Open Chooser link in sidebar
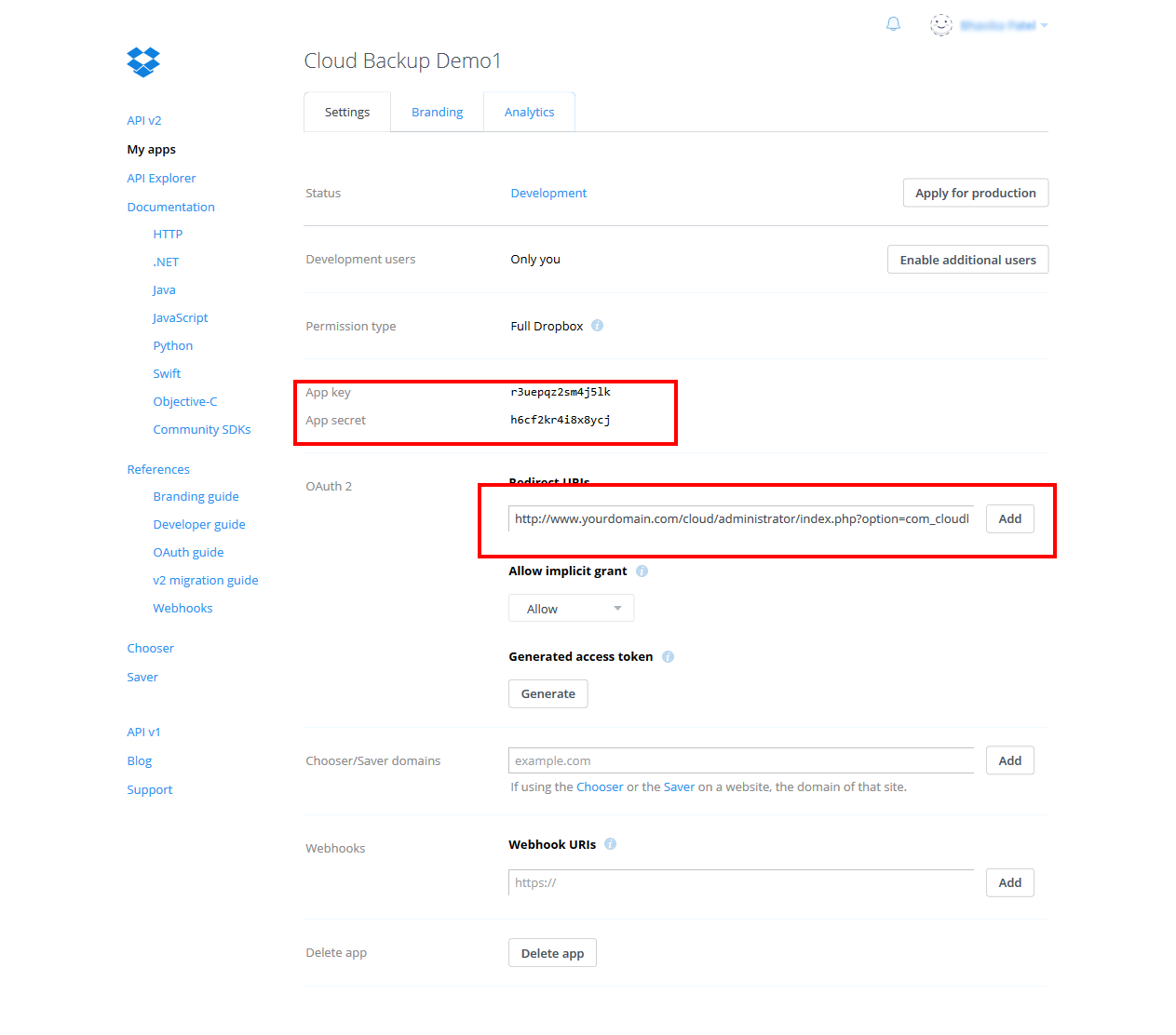Screen dimensions: 1176x1035 click(151, 649)
